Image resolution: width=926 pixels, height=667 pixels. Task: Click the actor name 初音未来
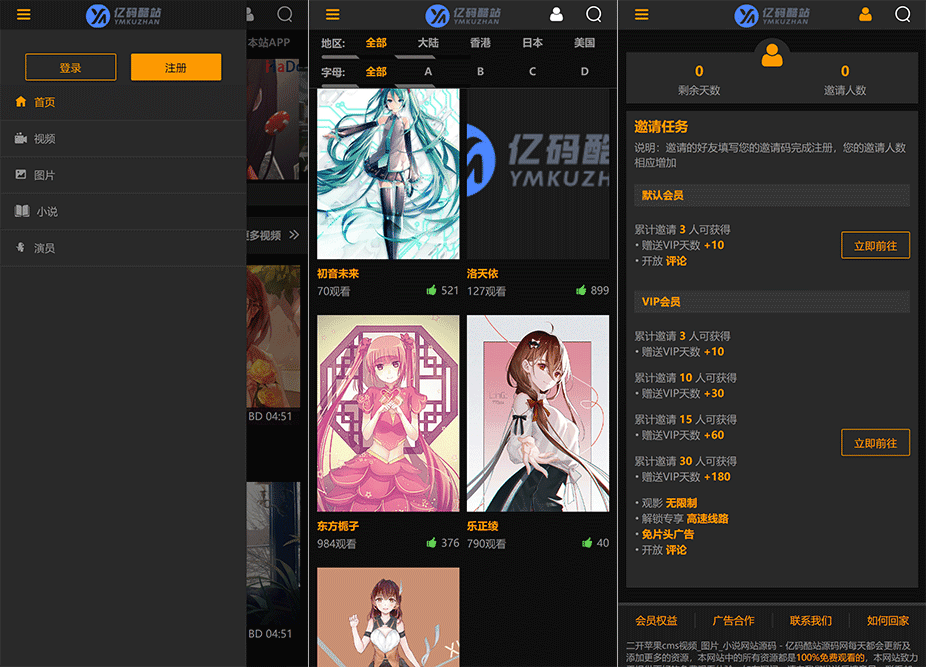tap(338, 274)
